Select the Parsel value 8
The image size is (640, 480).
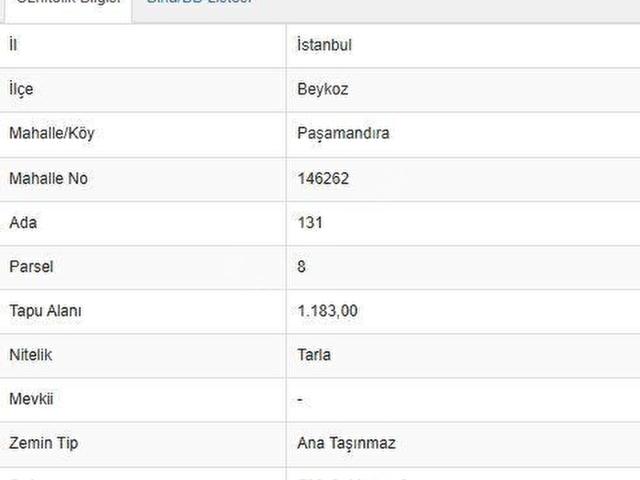302,266
